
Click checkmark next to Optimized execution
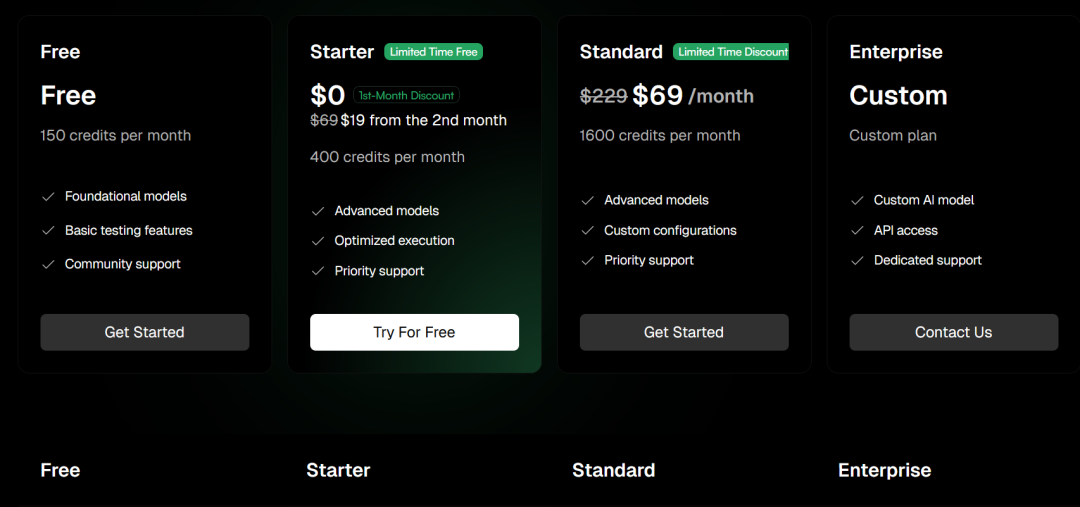point(318,241)
